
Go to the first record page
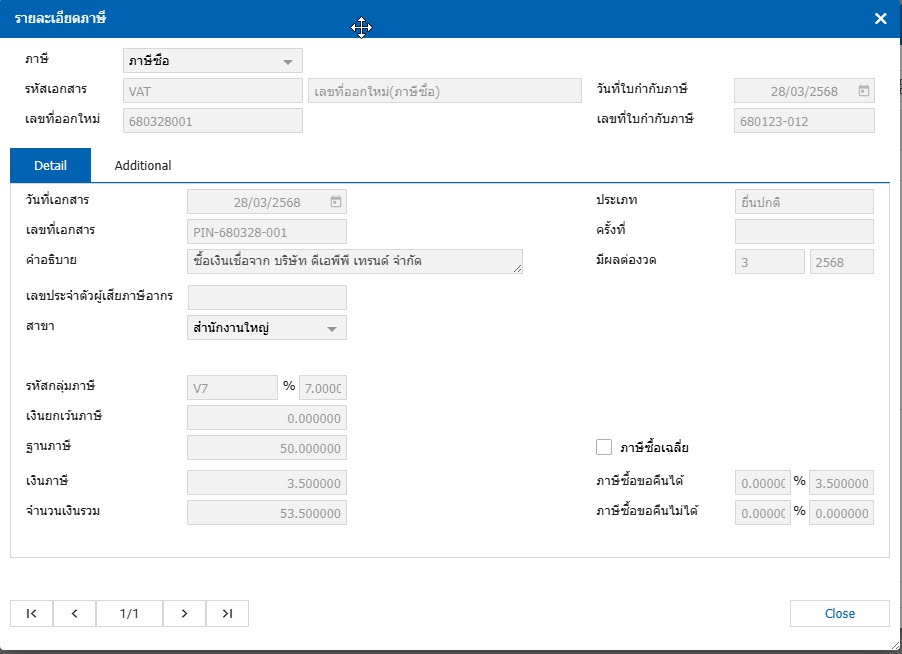click(x=31, y=614)
